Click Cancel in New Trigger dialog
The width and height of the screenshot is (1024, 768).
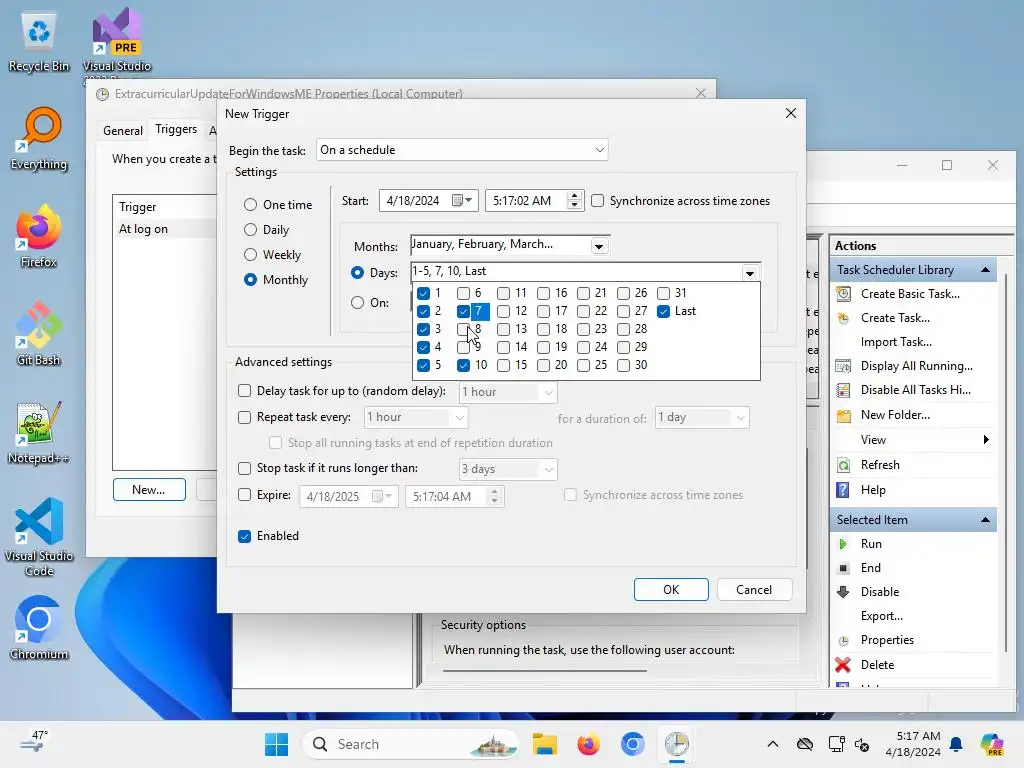(754, 590)
